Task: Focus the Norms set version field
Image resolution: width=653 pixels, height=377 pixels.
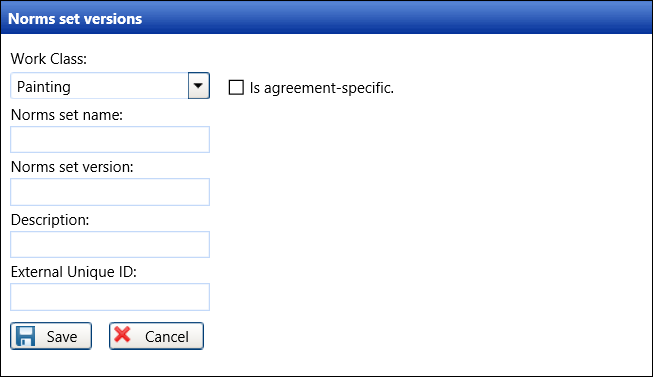Action: [x=110, y=192]
